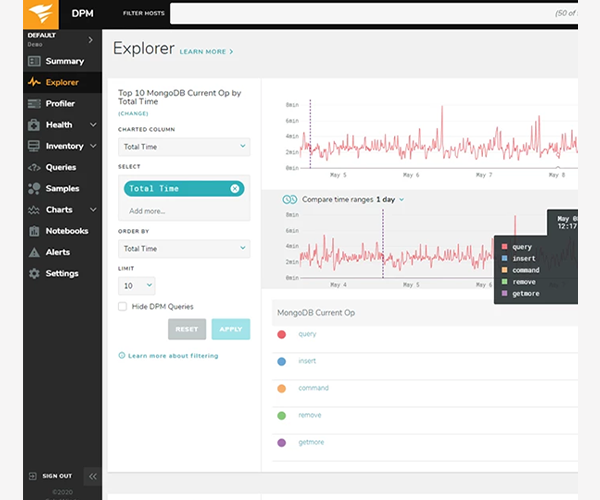The height and width of the screenshot is (500, 600).
Task: Click the Notebooks icon
Action: (34, 231)
